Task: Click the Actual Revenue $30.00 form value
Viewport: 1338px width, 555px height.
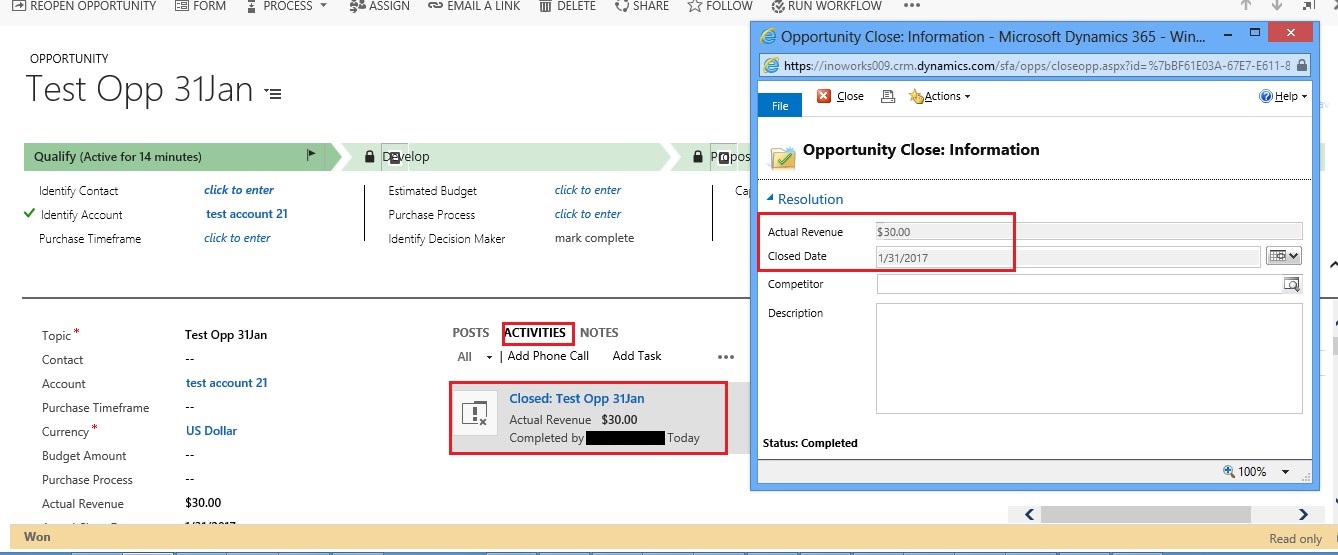Action: [x=203, y=503]
